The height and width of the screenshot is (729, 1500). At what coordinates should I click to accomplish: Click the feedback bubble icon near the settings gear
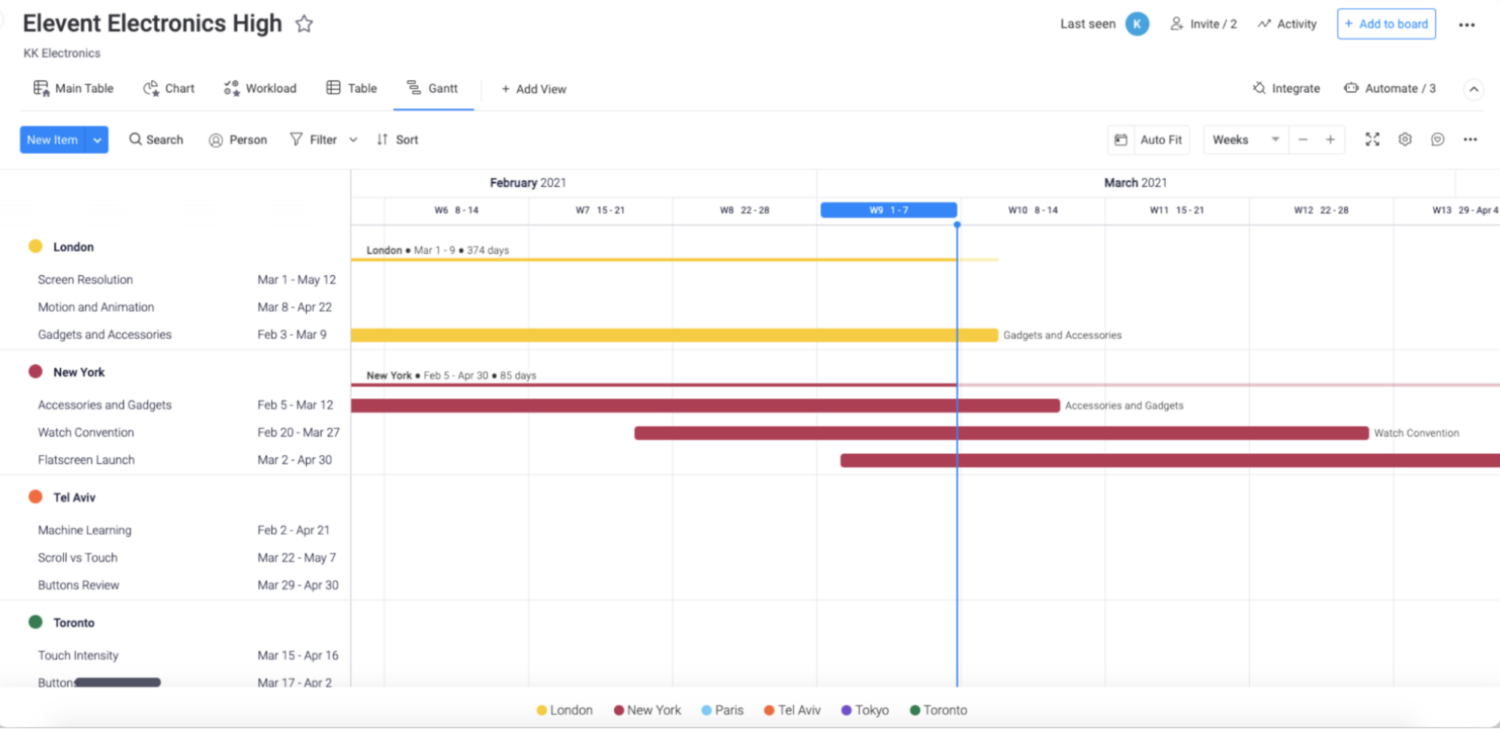[1437, 139]
